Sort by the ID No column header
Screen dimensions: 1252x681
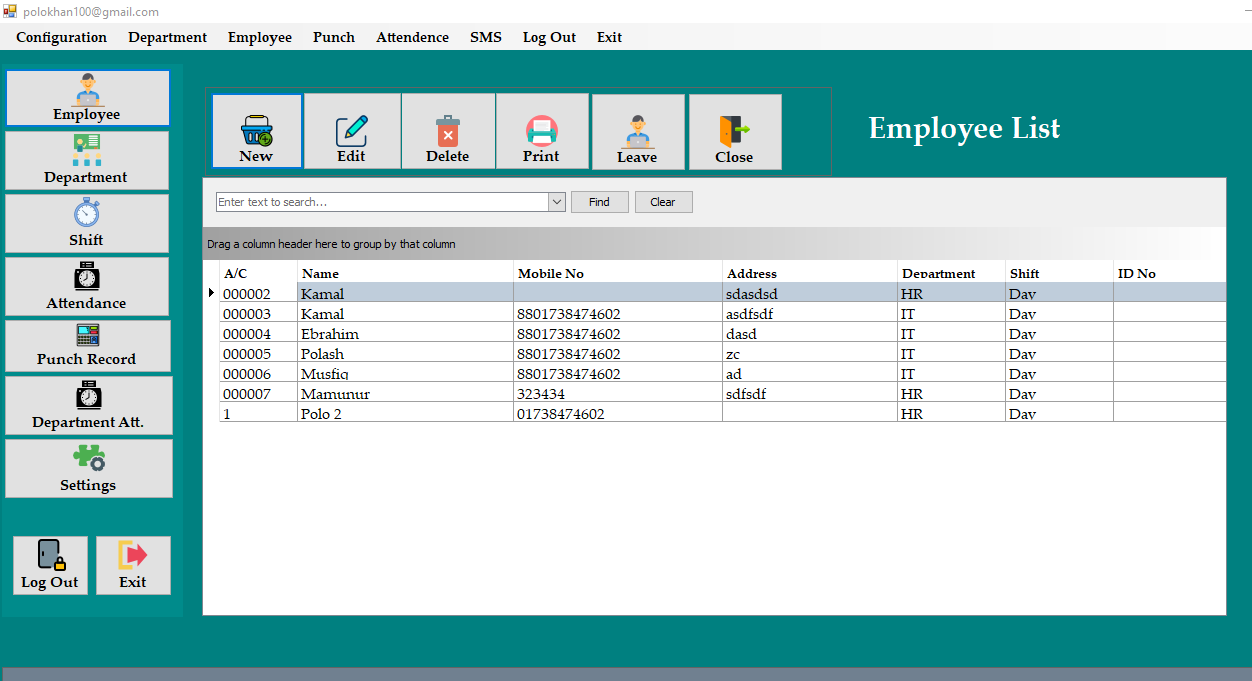[x=1169, y=273]
